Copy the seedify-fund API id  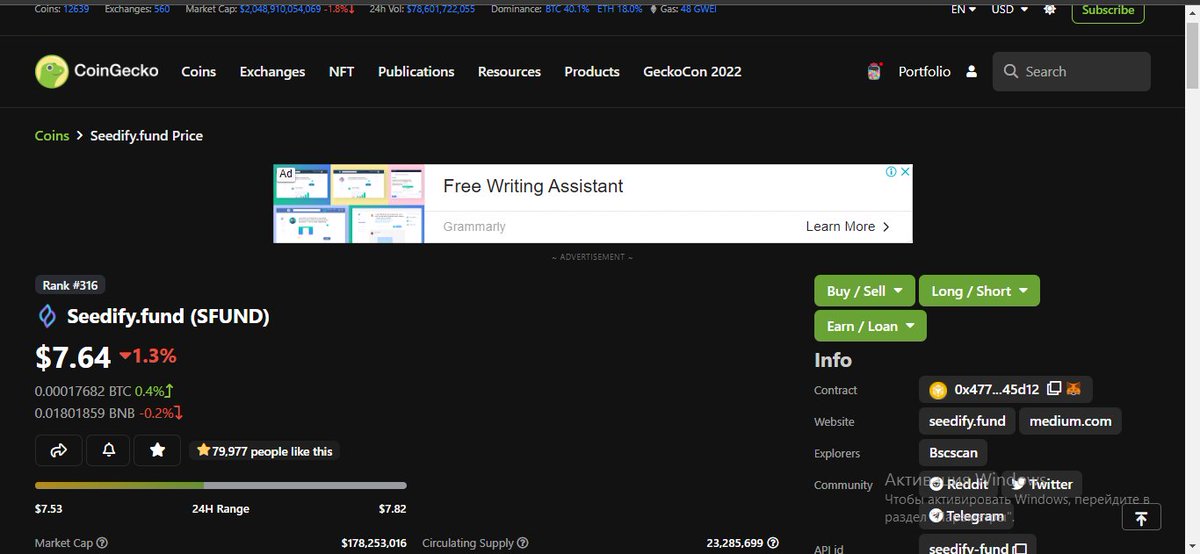point(1020,548)
